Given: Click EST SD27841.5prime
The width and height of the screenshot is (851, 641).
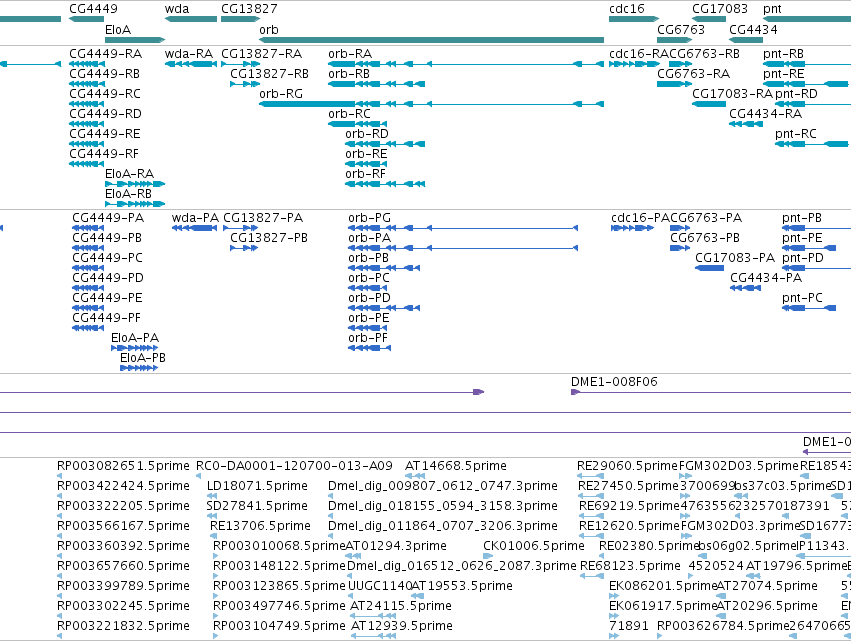Looking at the screenshot, I should tap(257, 506).
